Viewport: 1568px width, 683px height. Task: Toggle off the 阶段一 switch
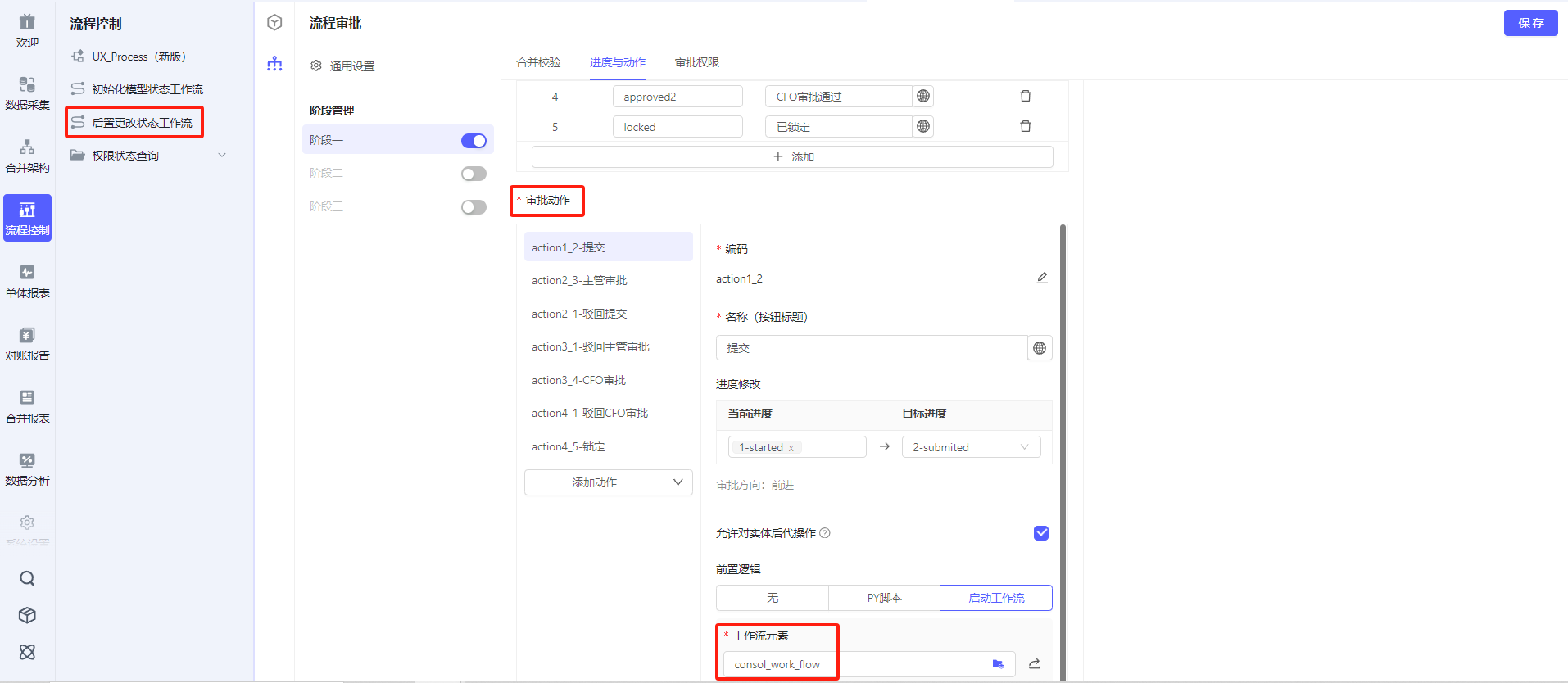coord(474,141)
